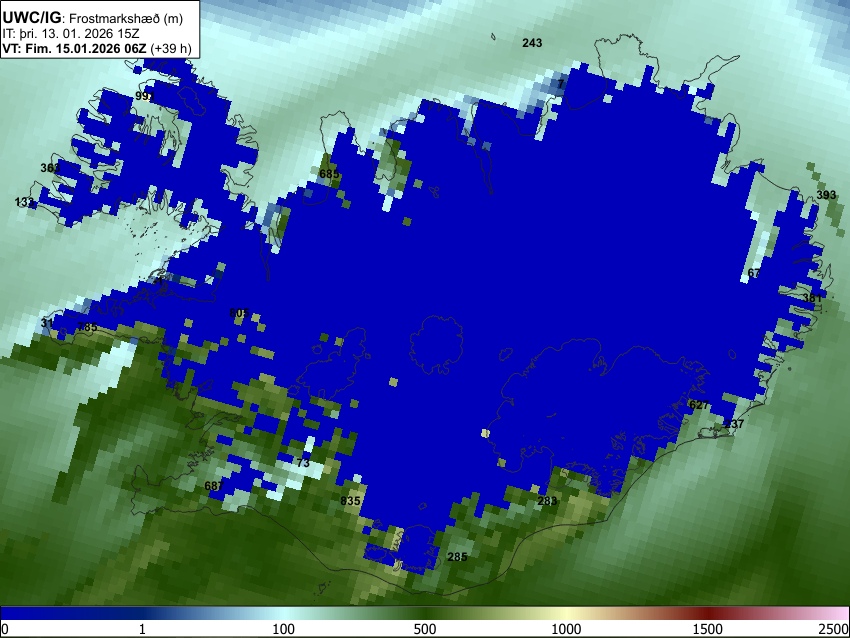Click the map value "67" in the east

pos(754,273)
